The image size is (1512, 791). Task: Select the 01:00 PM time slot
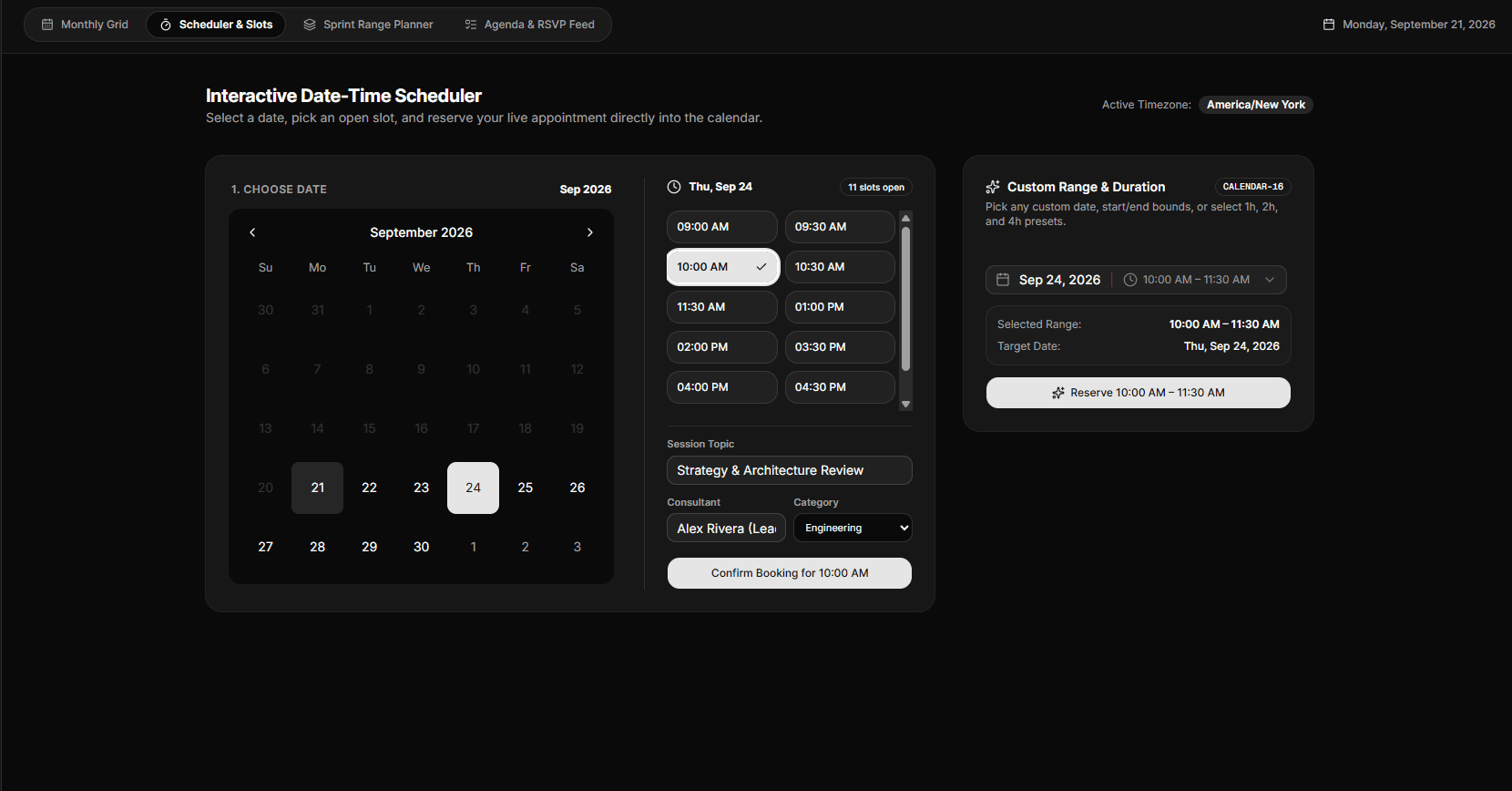click(840, 307)
